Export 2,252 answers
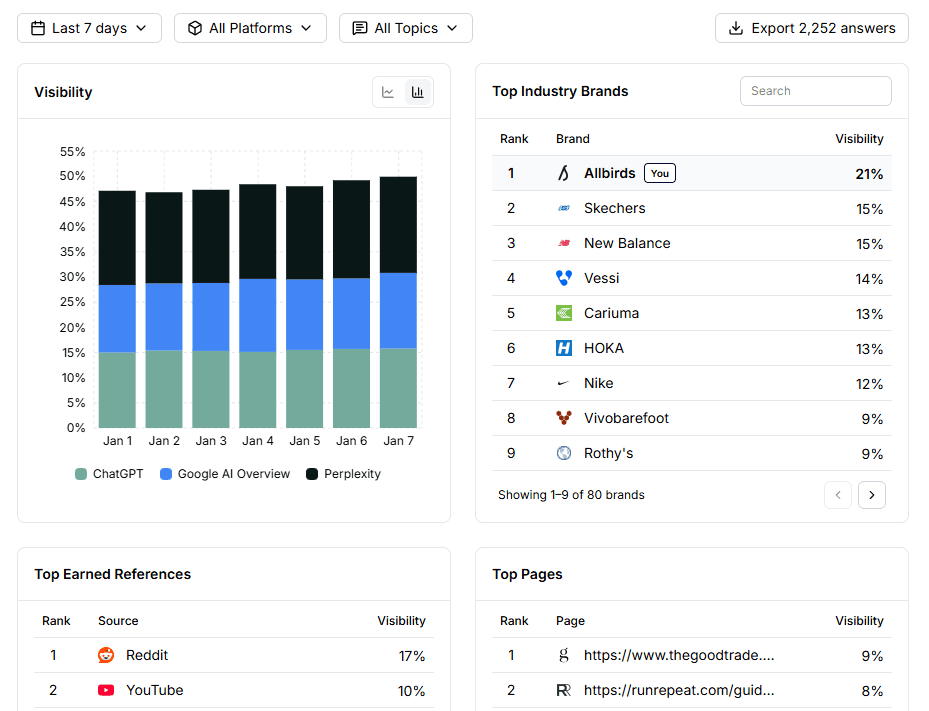929x711 pixels. click(x=811, y=28)
